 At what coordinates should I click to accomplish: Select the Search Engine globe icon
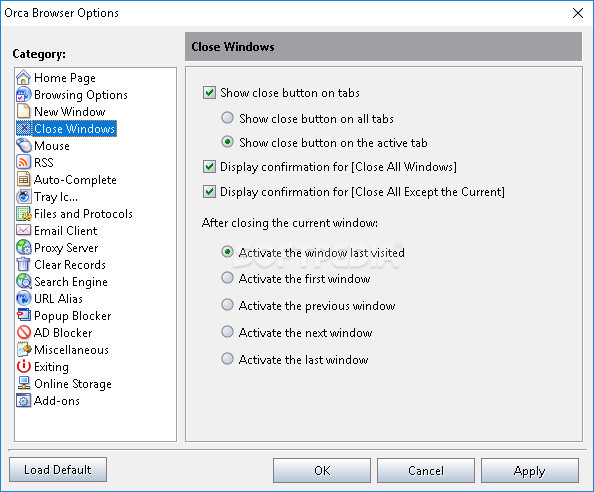23,281
